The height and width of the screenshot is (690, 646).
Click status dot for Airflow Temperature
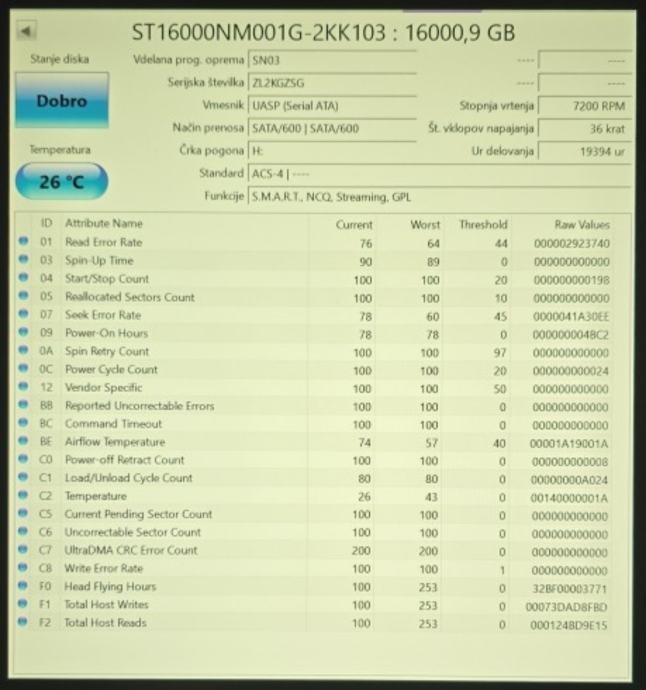pos(23,442)
